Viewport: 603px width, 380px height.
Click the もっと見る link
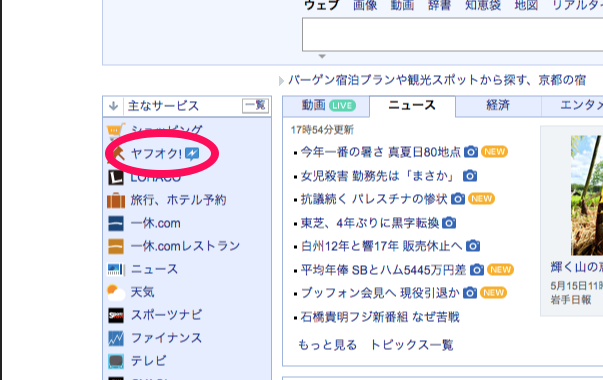328,345
